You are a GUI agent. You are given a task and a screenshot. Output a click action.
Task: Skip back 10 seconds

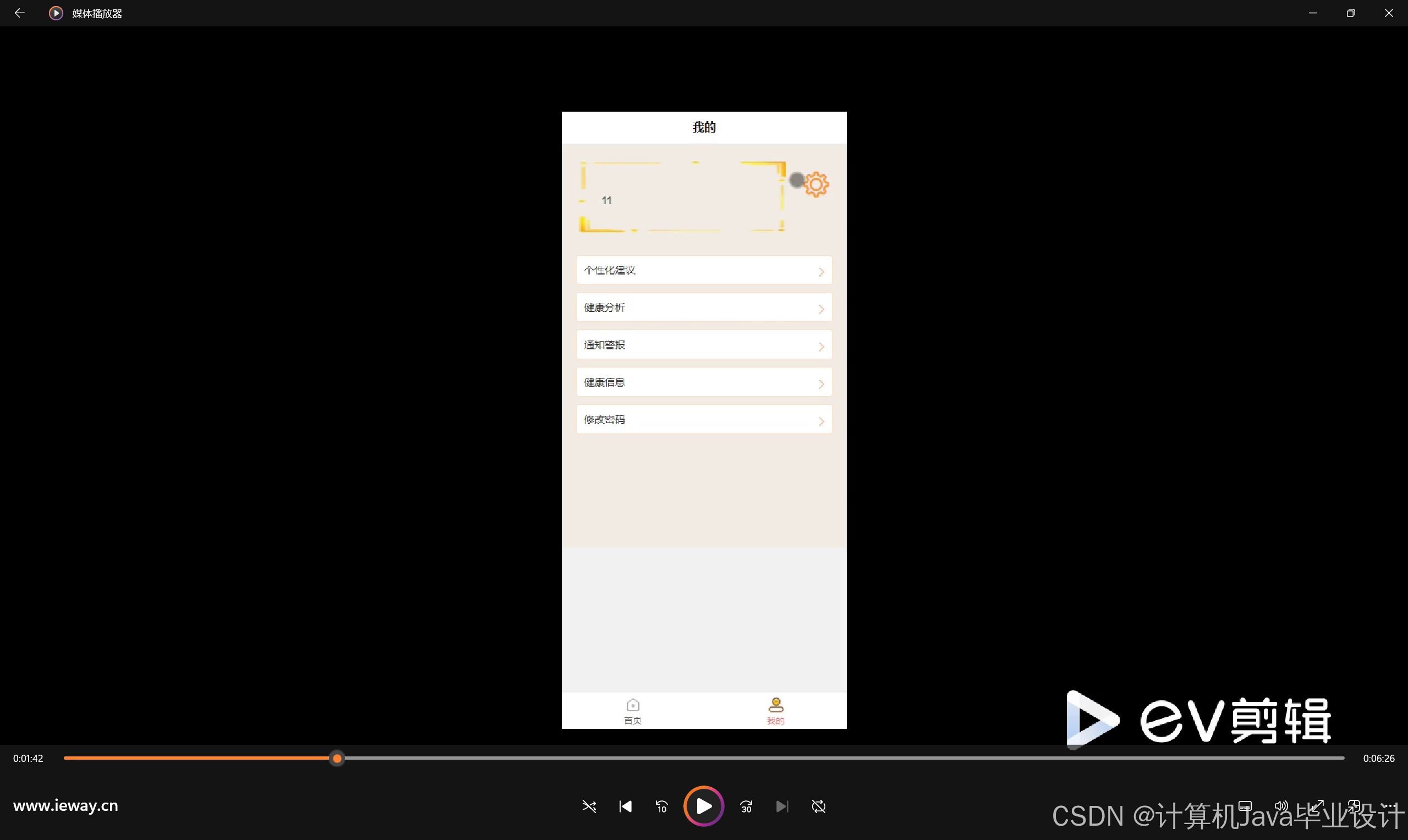[661, 806]
